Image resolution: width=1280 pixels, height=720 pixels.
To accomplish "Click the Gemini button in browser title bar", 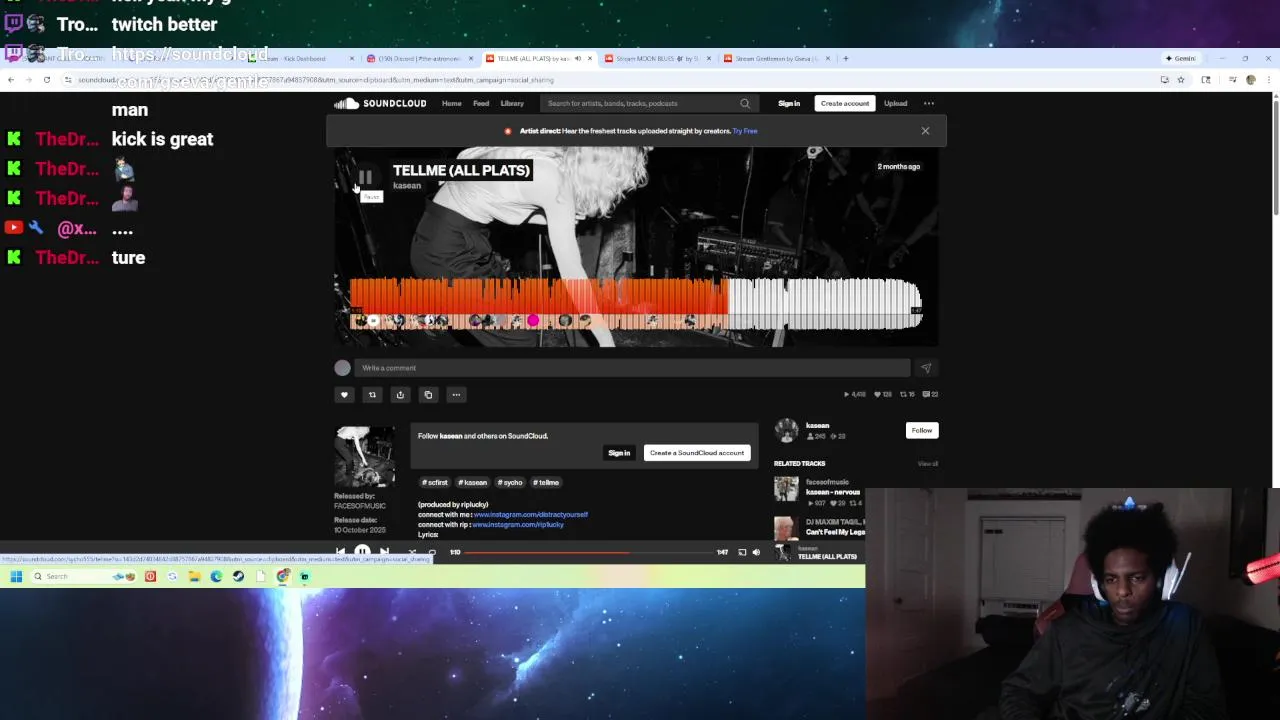I will 1181,58.
